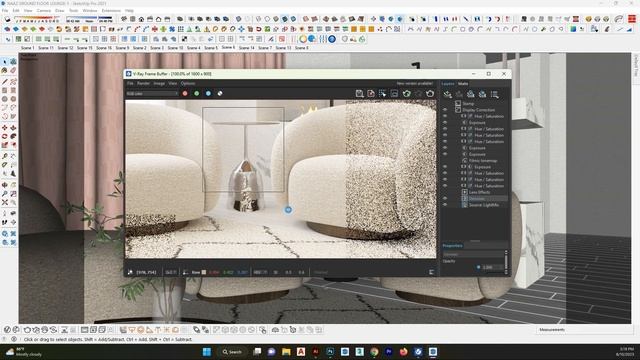This screenshot has height=360, width=640.
Task: Toggle the green channel in V-Ray Frame Buffer
Action: pos(197,93)
